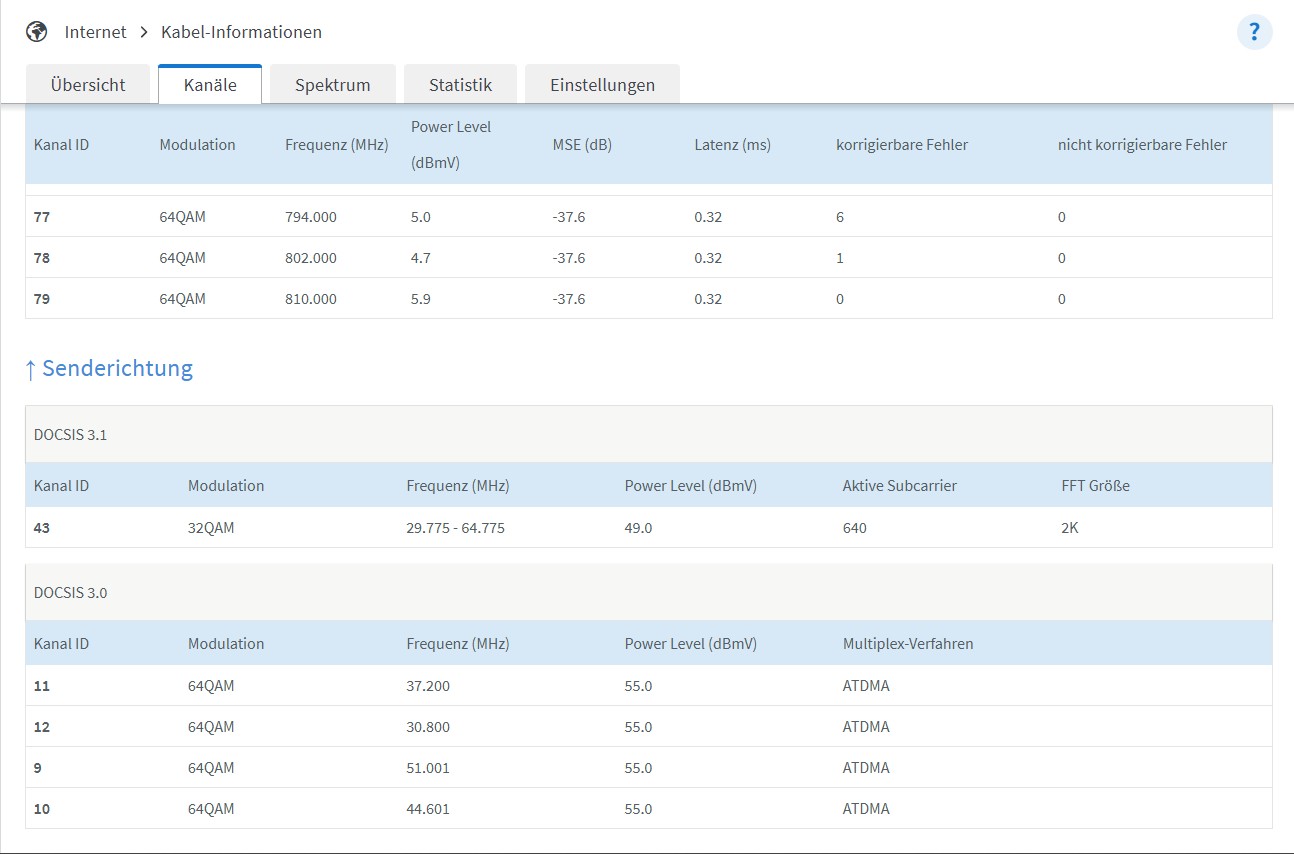Viewport: 1294px width, 854px height.
Task: Select channel ID 79 in downstream table
Action: tap(42, 299)
